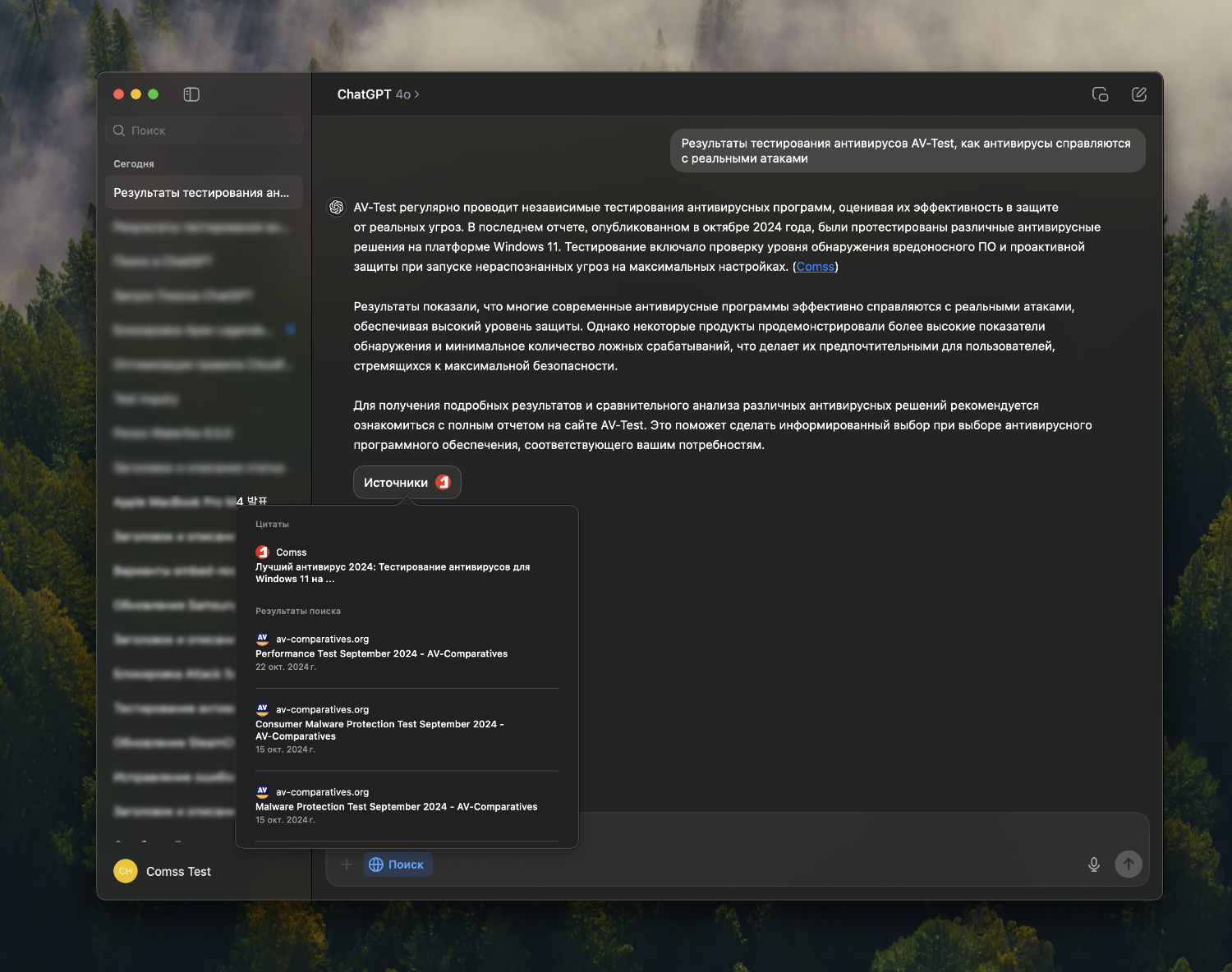Click the microphone dictation icon
The image size is (1232, 972).
tap(1094, 864)
